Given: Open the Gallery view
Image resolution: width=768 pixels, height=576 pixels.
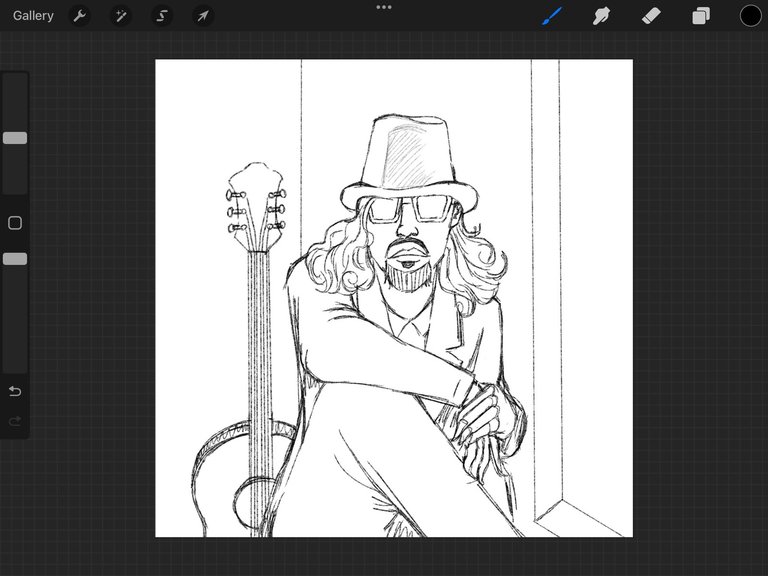Looking at the screenshot, I should tap(33, 16).
